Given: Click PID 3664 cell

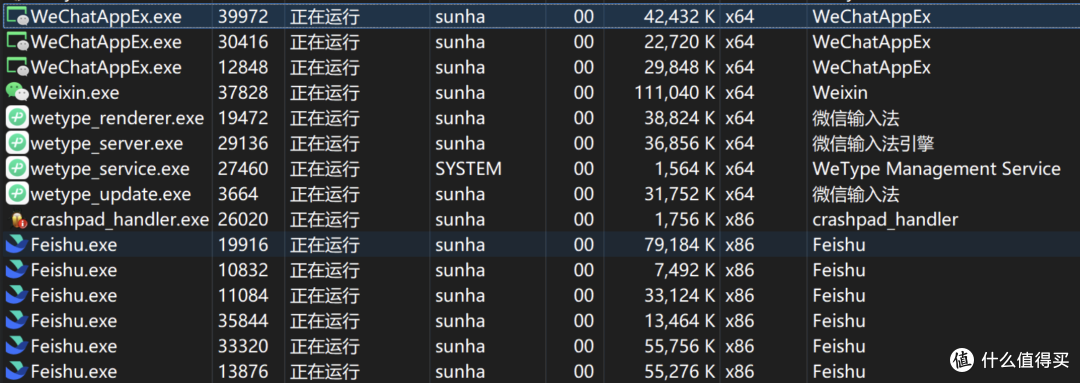Looking at the screenshot, I should (238, 194).
